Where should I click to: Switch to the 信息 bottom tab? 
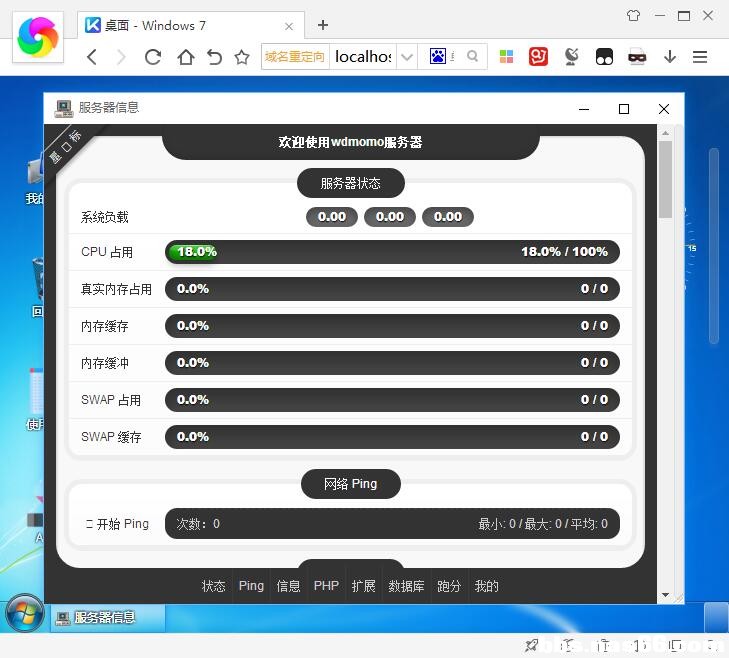[288, 586]
